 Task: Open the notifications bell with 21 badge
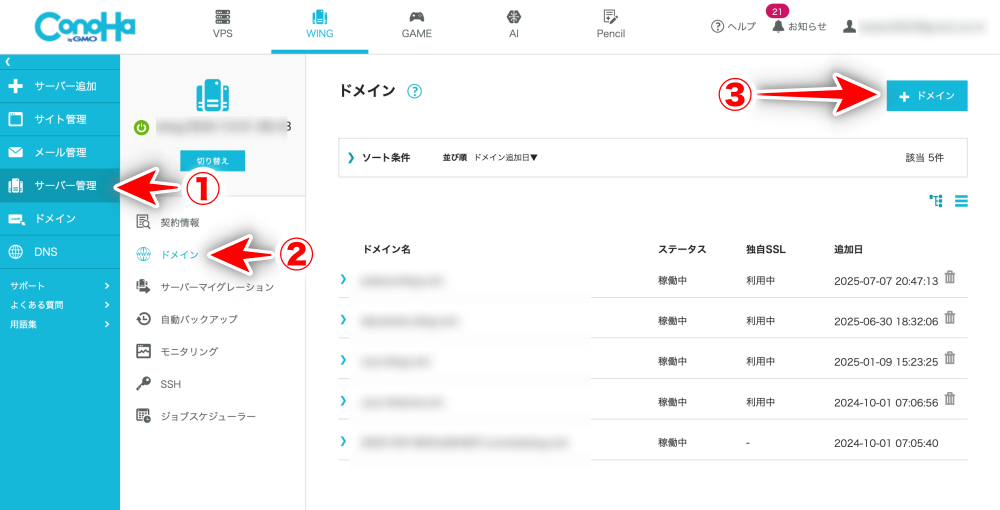tap(778, 26)
